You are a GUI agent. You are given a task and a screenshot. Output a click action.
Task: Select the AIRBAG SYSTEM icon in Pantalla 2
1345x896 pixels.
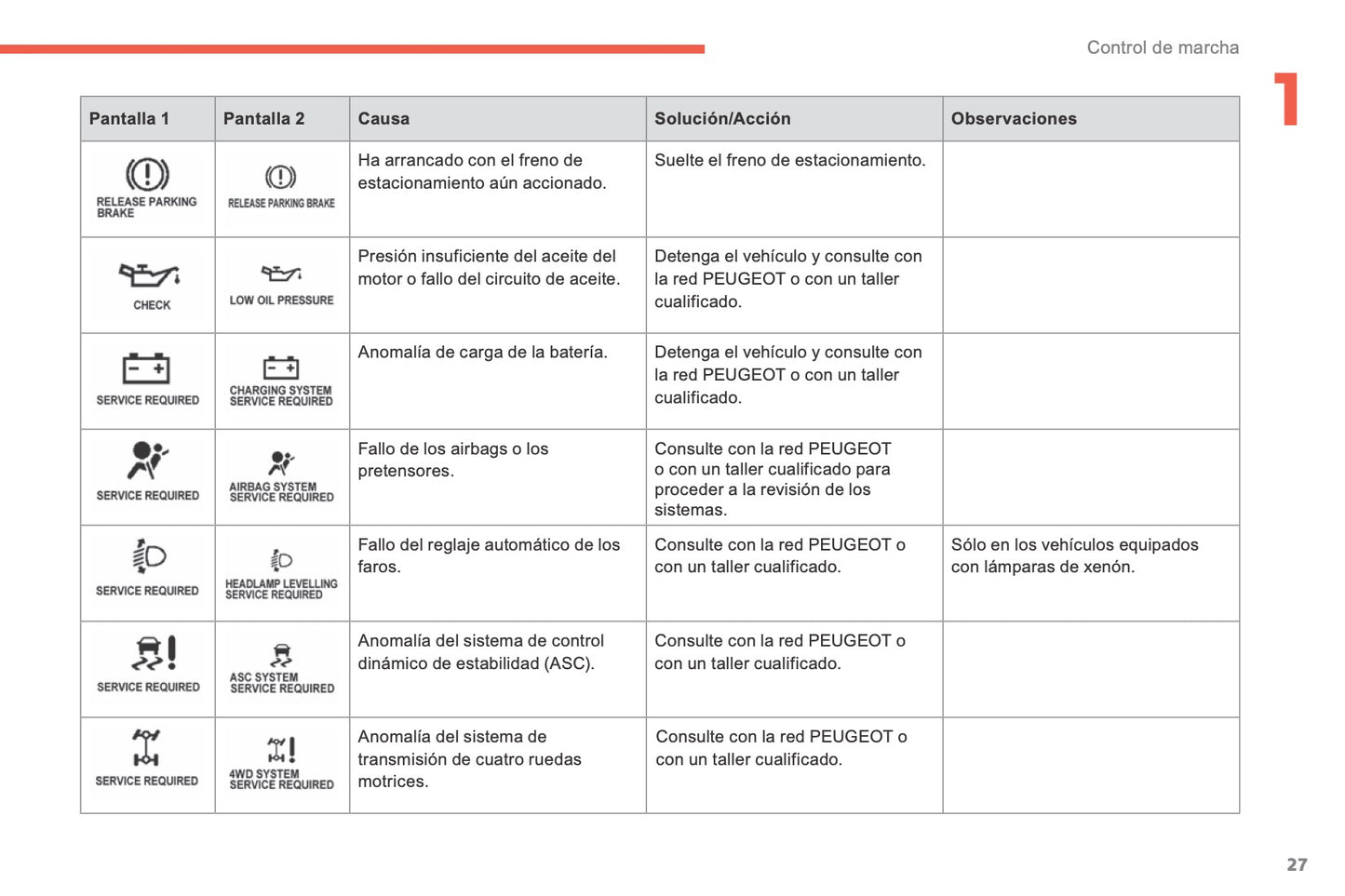[281, 463]
